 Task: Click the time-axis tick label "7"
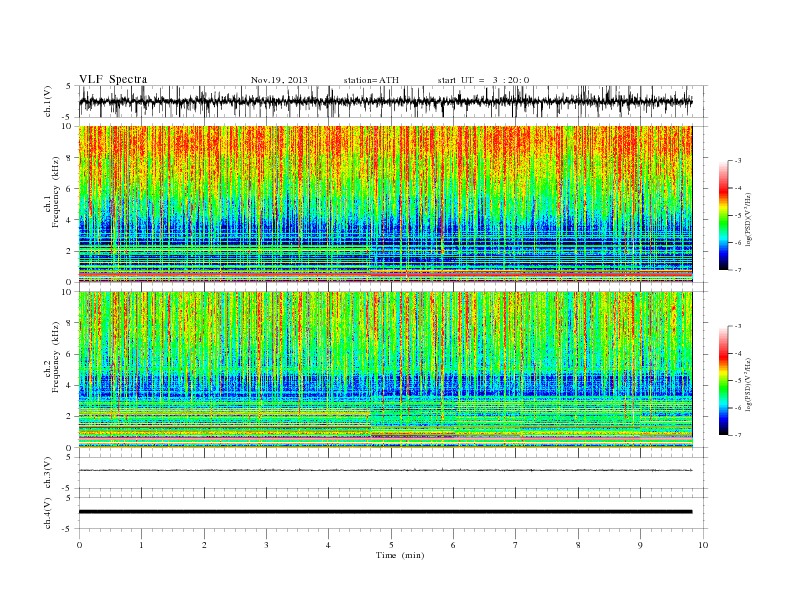tap(516, 545)
